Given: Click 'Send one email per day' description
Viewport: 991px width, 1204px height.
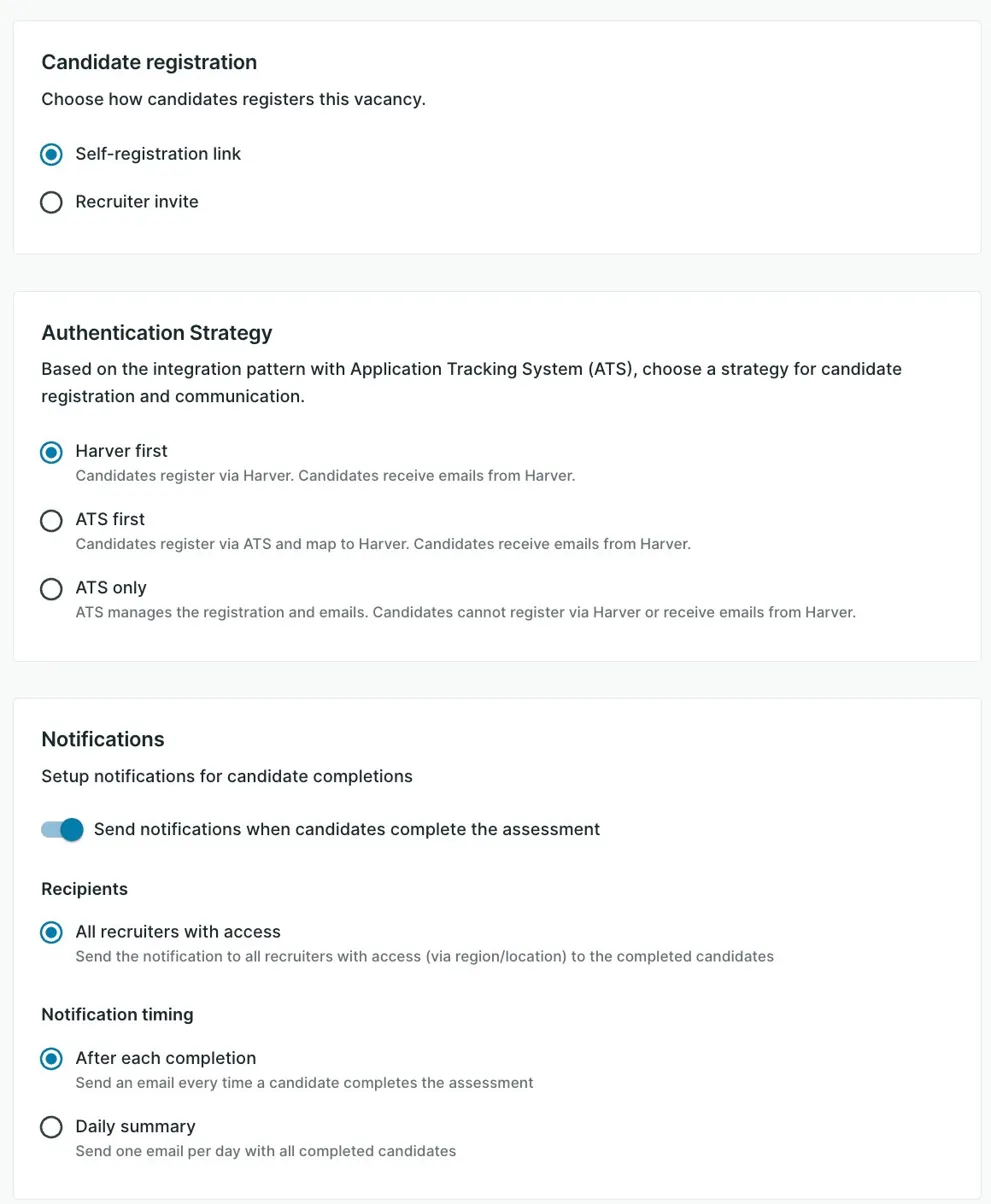Looking at the screenshot, I should (266, 1151).
